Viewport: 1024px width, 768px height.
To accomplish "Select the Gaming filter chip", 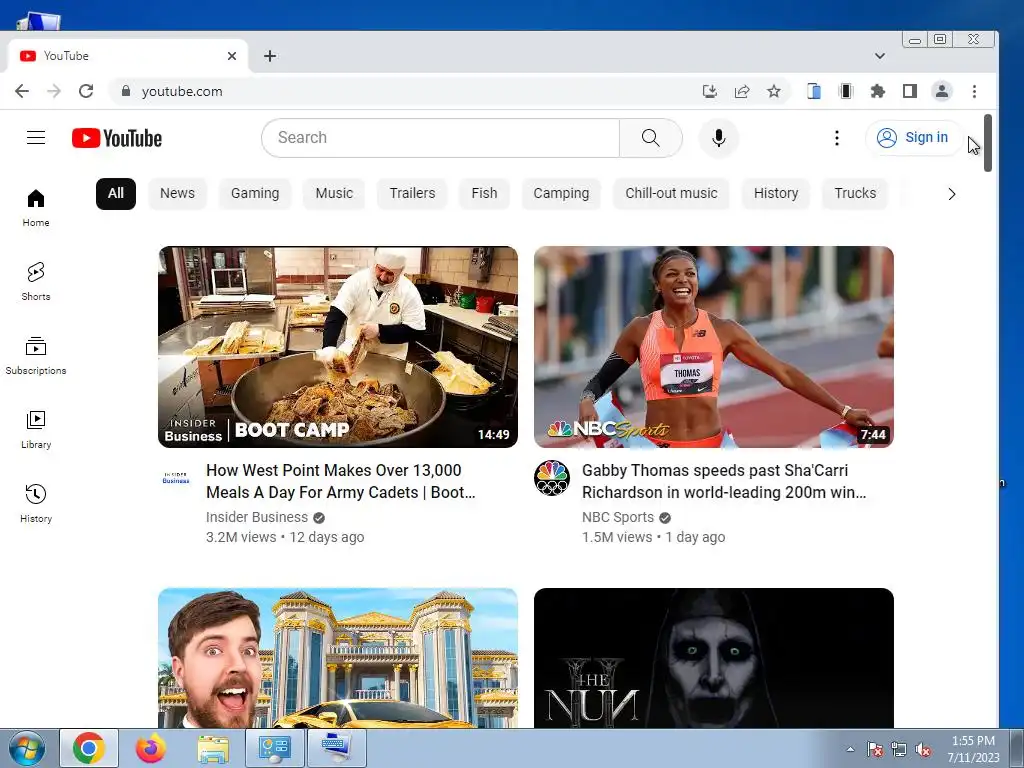I will (255, 193).
